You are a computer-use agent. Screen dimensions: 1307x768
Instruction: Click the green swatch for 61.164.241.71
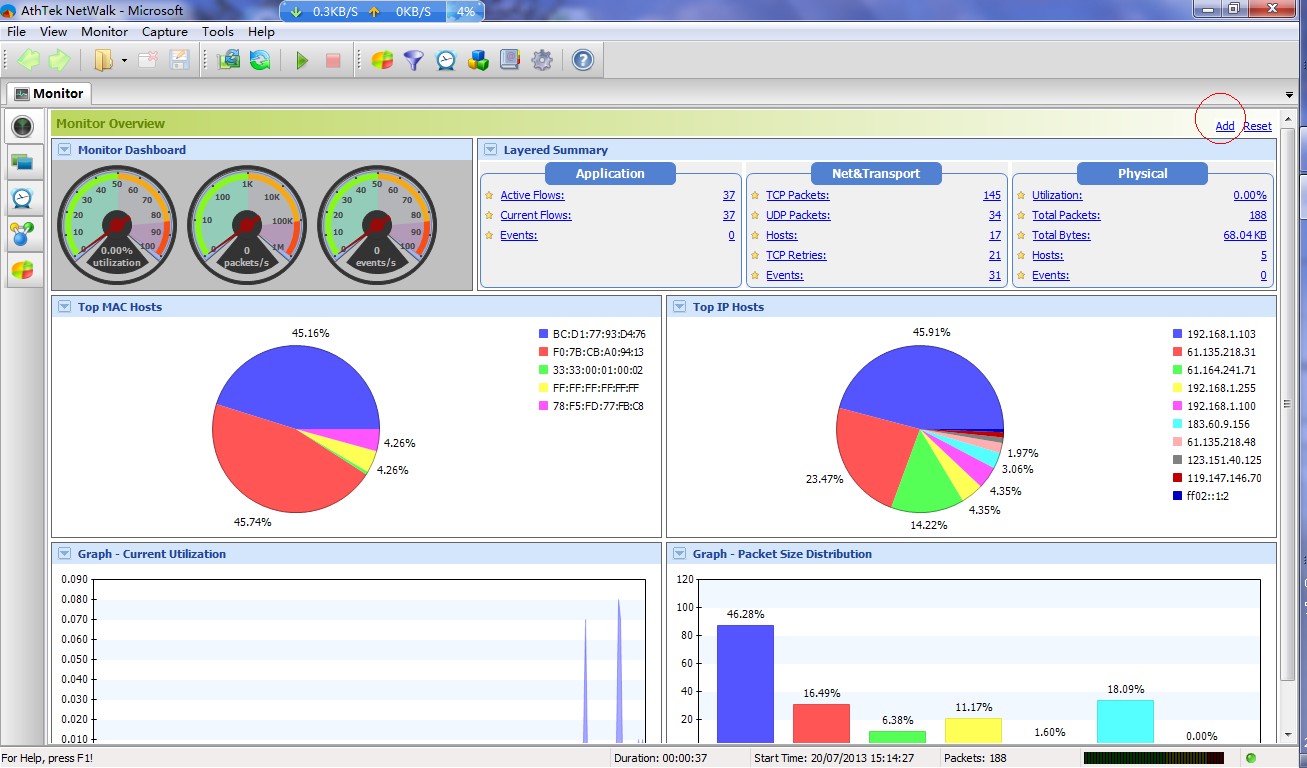click(1177, 370)
